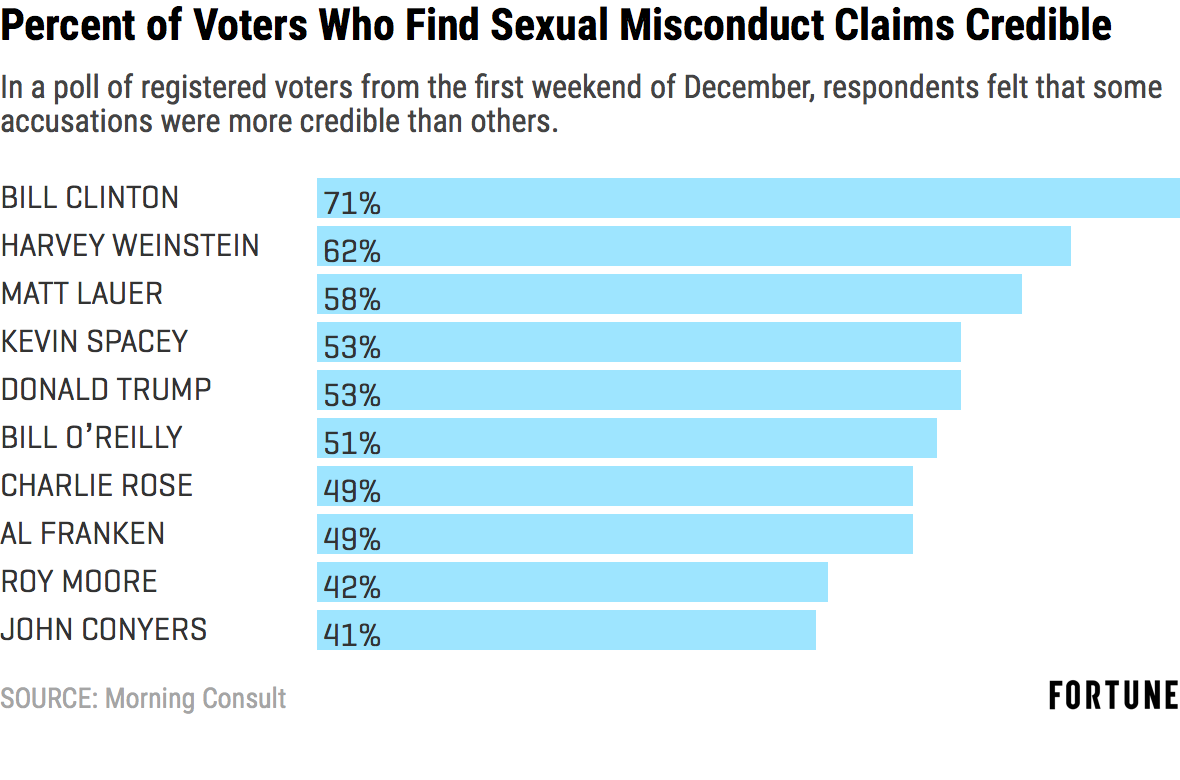Select the Donald Trump 53% bar
1180x780 pixels.
click(639, 390)
